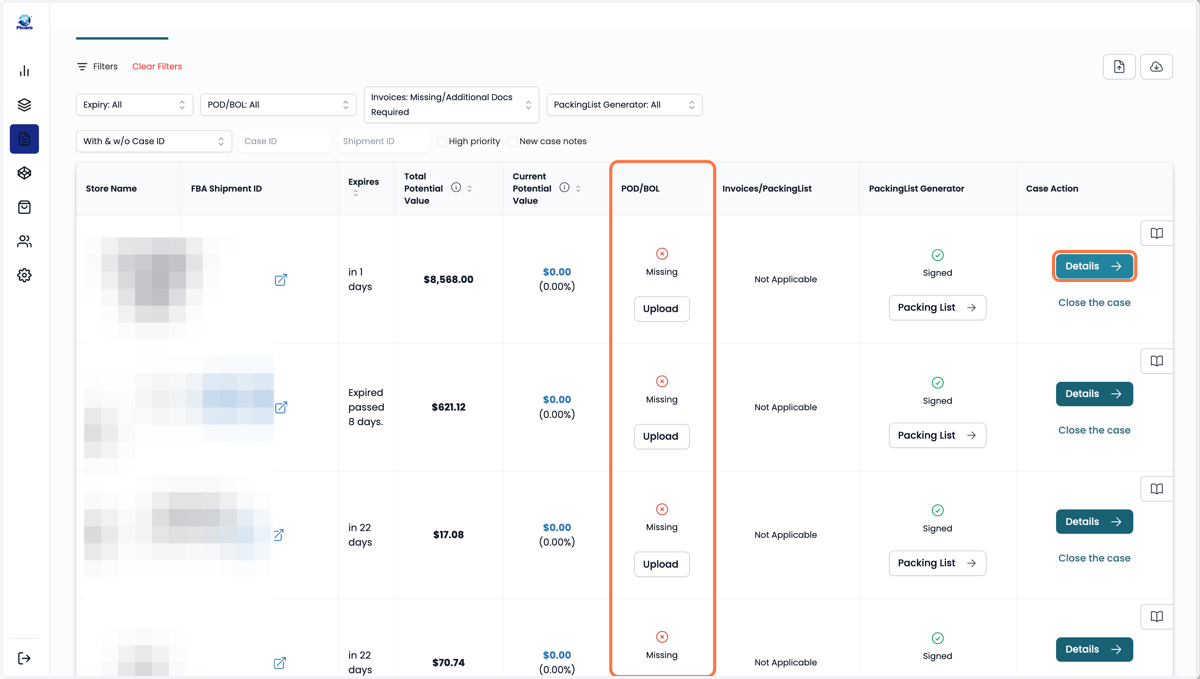Select the highlighted document sidebar icon

[24, 139]
